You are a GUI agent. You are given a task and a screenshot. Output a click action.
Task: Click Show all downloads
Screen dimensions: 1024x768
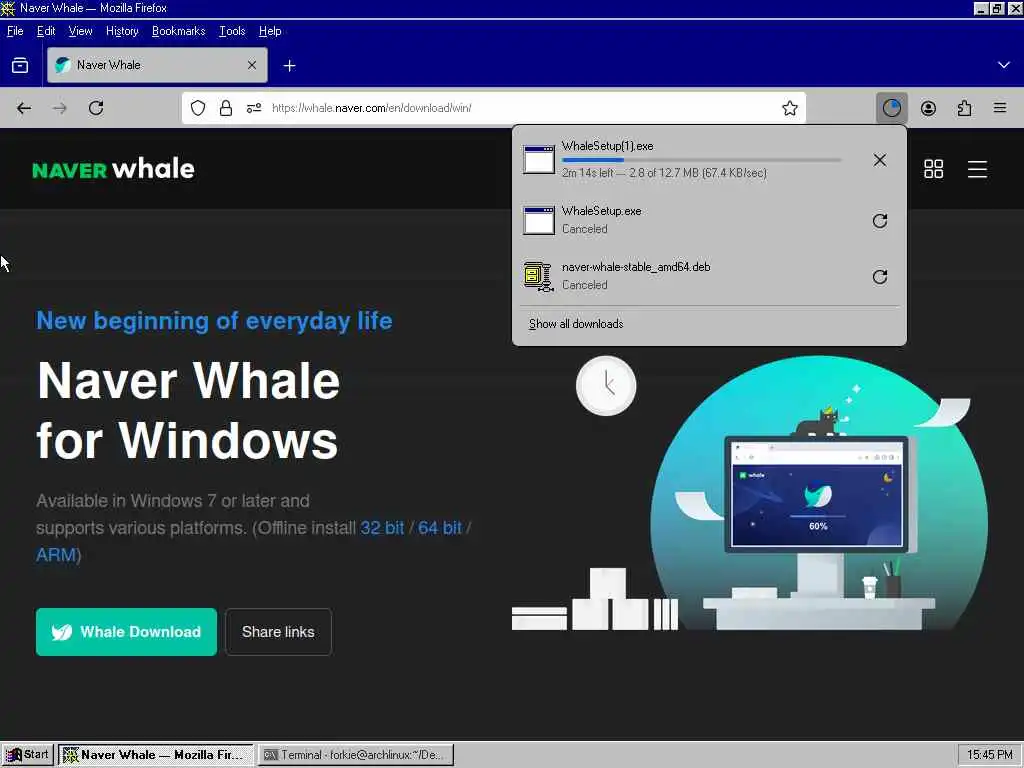tap(575, 324)
